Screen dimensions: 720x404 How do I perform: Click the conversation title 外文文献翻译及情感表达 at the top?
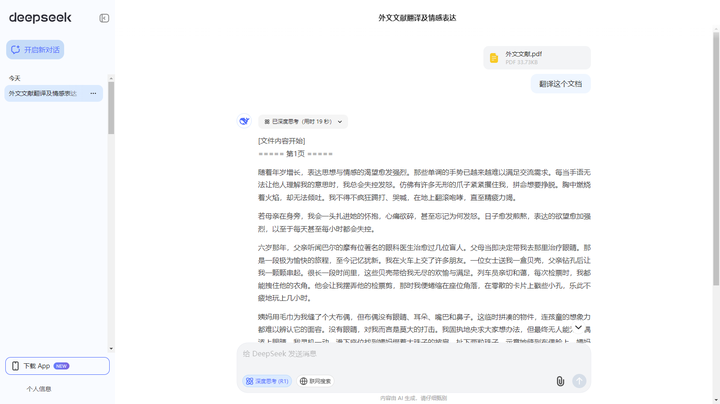pos(417,18)
